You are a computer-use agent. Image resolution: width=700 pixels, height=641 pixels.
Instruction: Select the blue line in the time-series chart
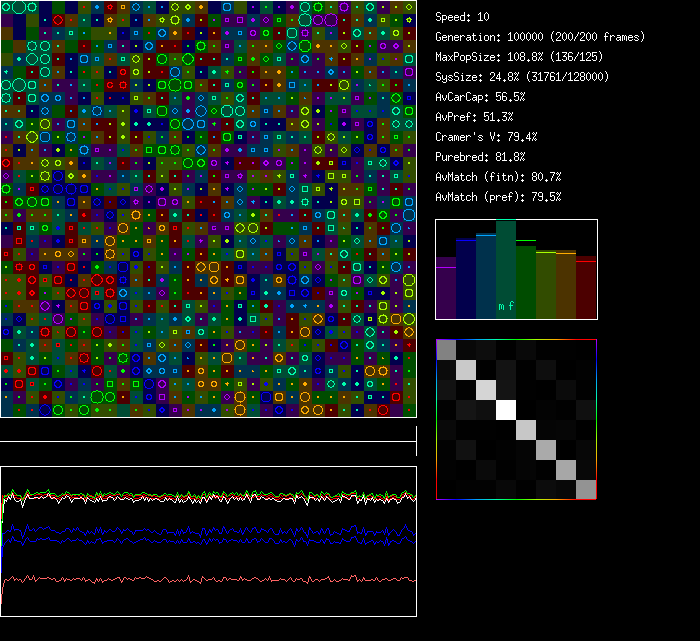point(200,531)
